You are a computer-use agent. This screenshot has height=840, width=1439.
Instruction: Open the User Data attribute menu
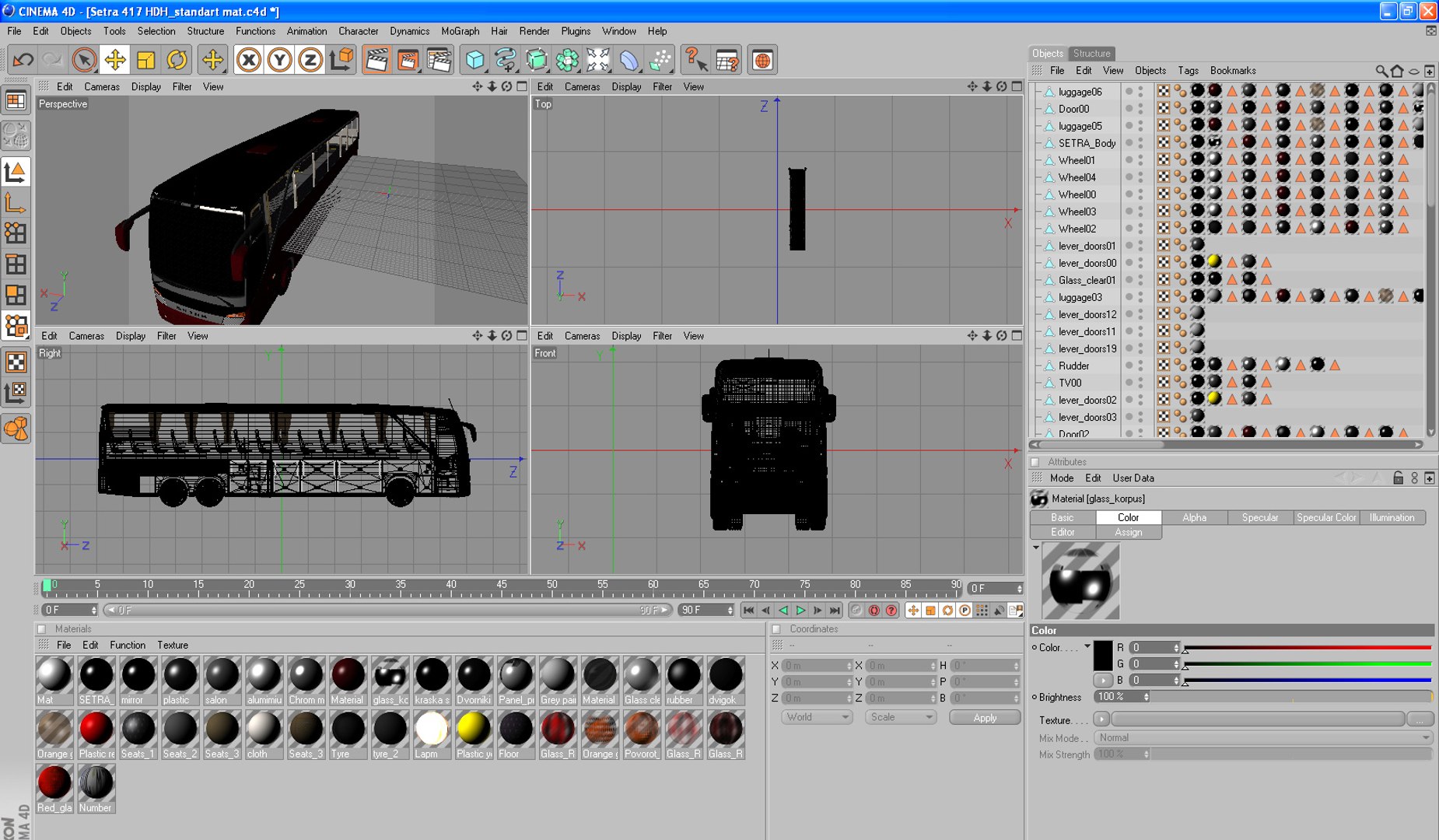coord(1133,478)
